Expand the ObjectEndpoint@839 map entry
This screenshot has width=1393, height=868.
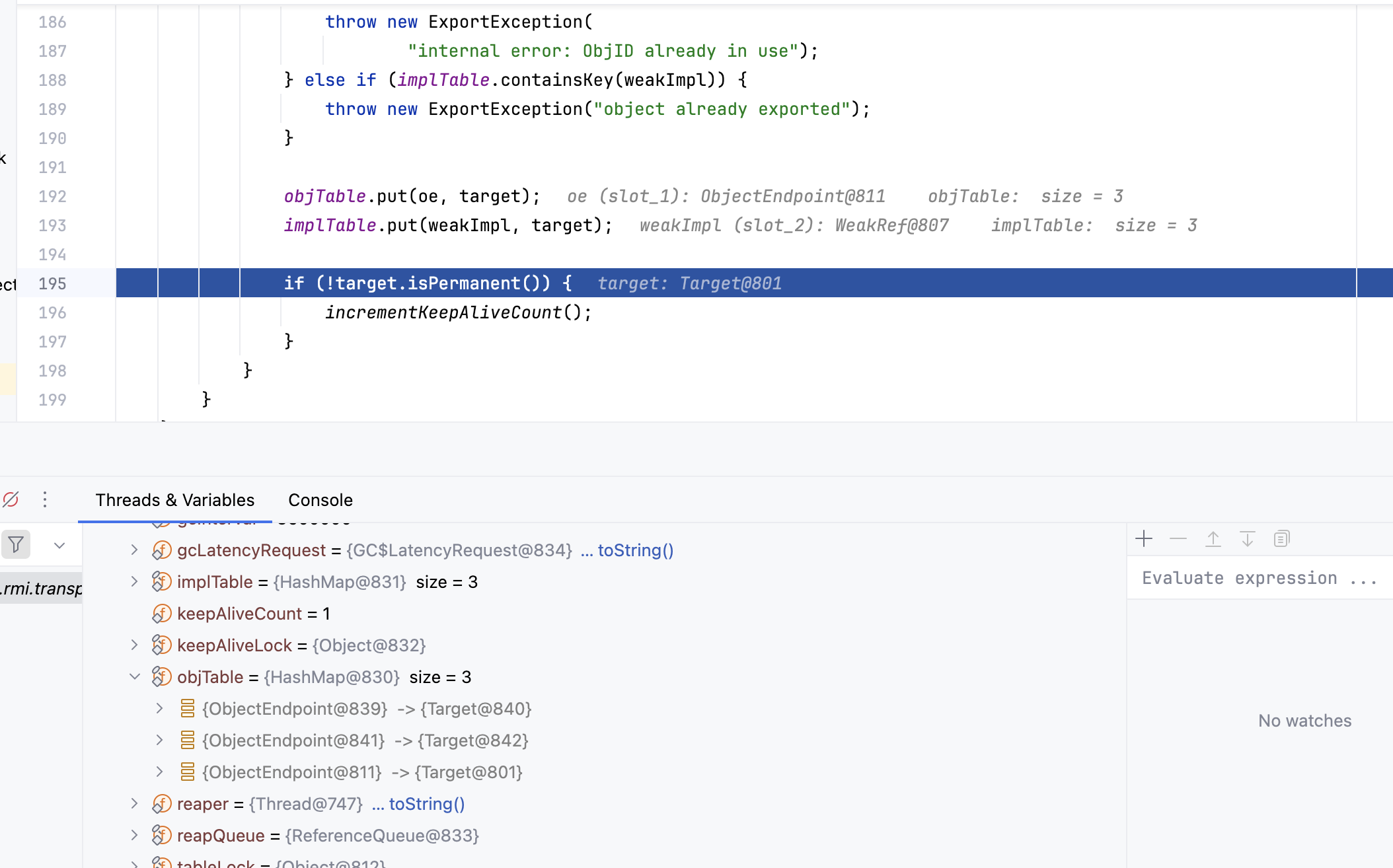[159, 708]
